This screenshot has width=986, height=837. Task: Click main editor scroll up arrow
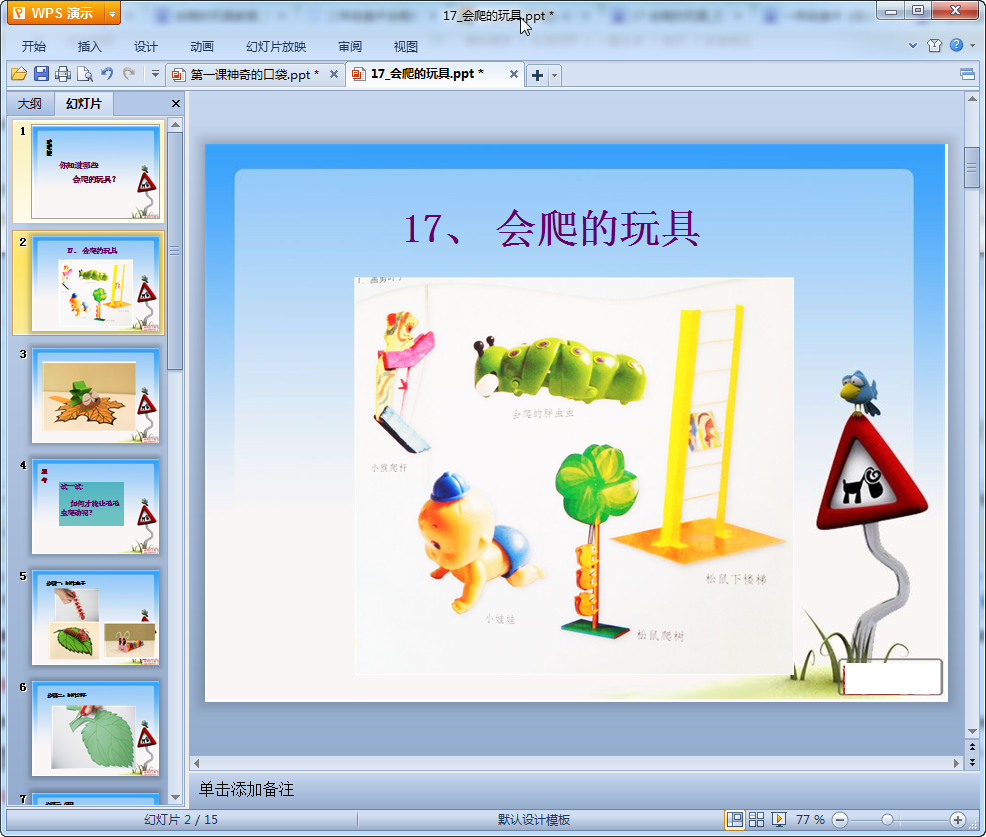(x=972, y=99)
